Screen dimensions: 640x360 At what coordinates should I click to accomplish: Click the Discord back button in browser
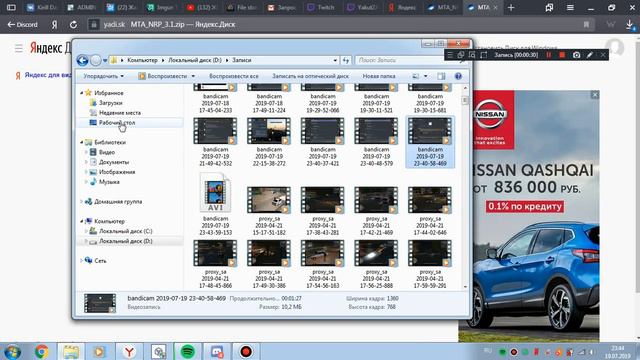(x=22, y=25)
